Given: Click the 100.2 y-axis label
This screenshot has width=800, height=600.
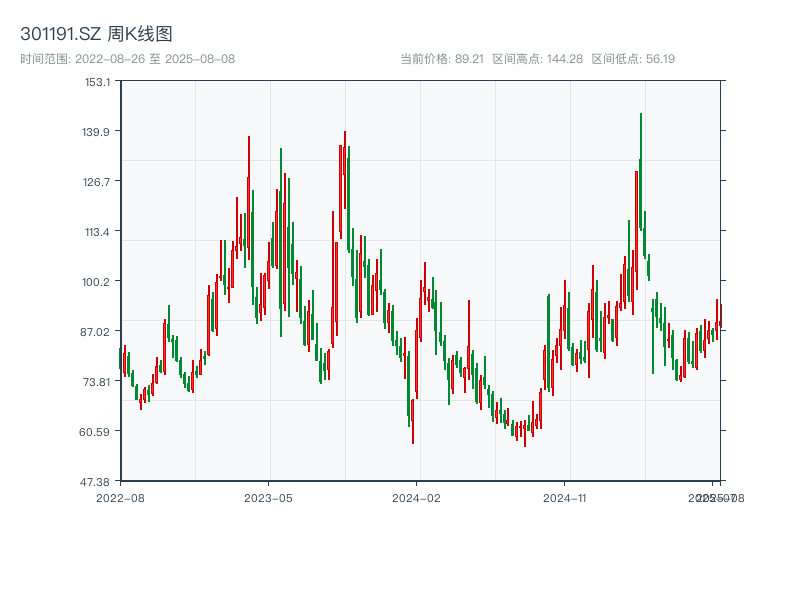Looking at the screenshot, I should (x=92, y=281).
